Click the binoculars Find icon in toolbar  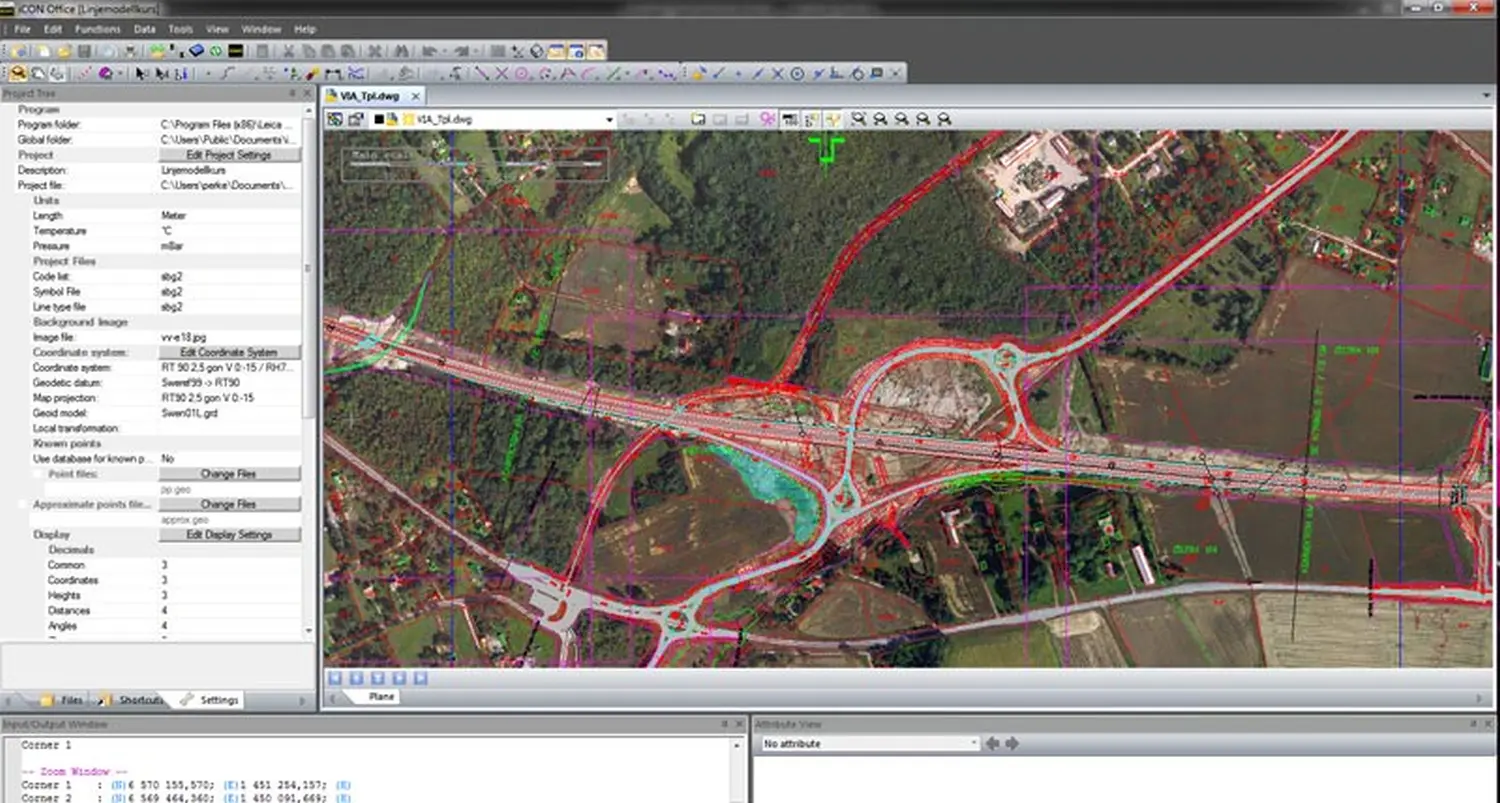[398, 51]
